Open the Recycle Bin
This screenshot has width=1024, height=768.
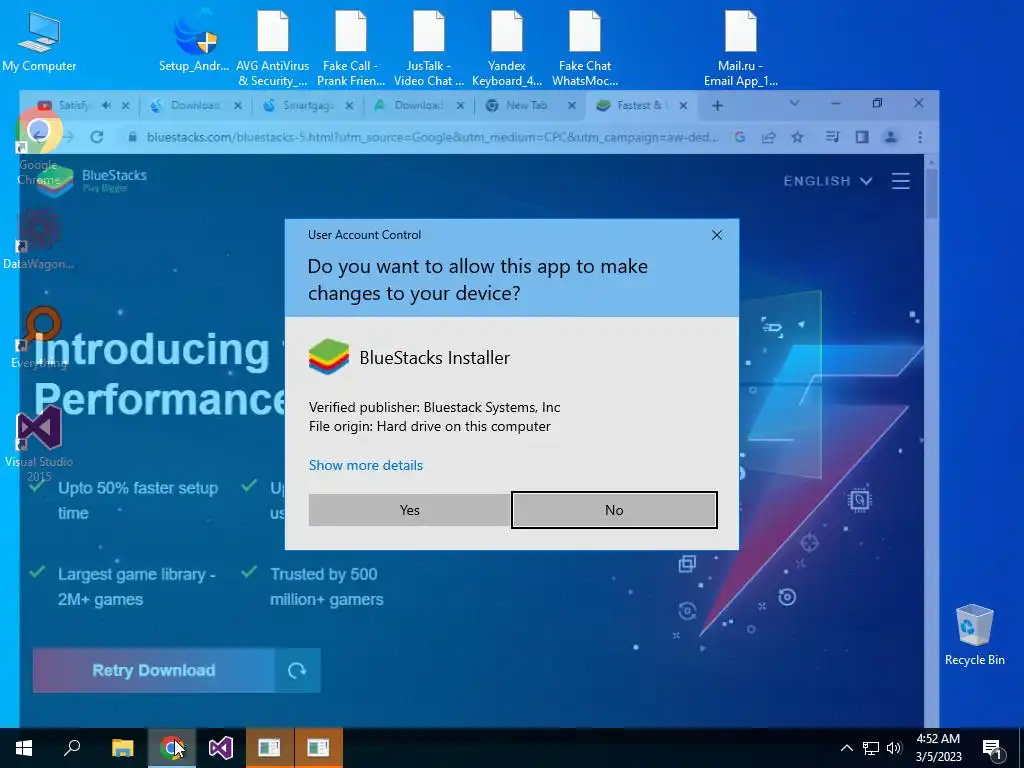(974, 635)
